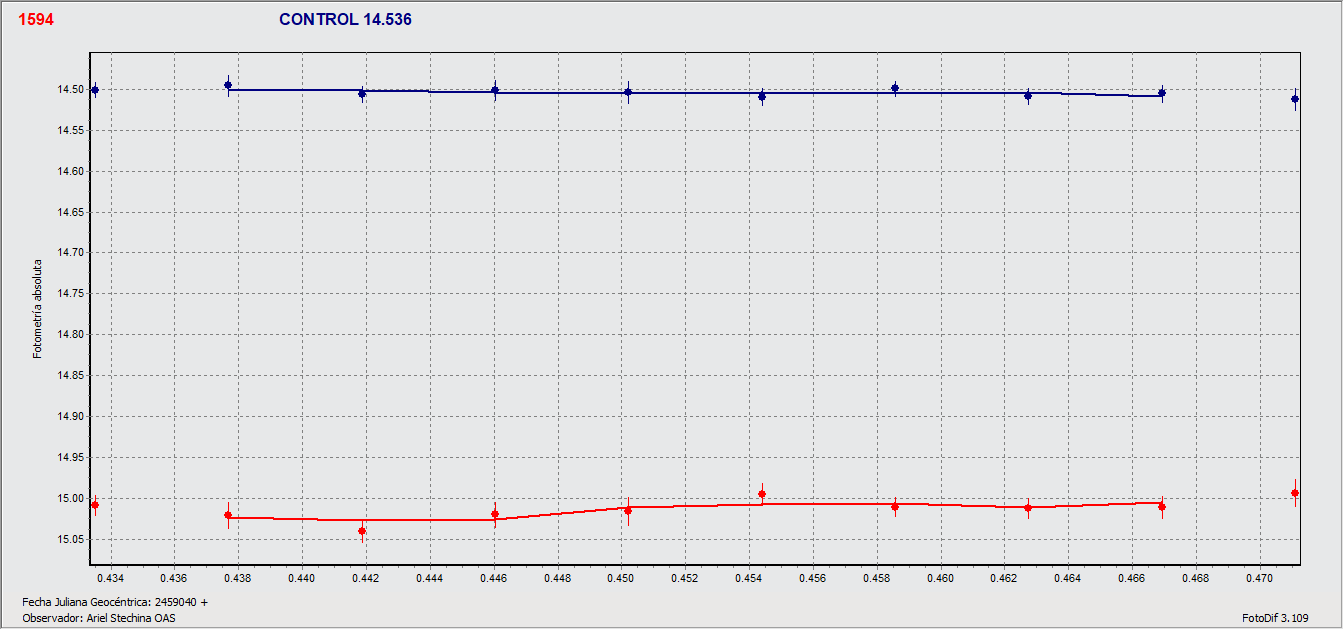Click the CONTROL 14.536 title

(x=345, y=19)
